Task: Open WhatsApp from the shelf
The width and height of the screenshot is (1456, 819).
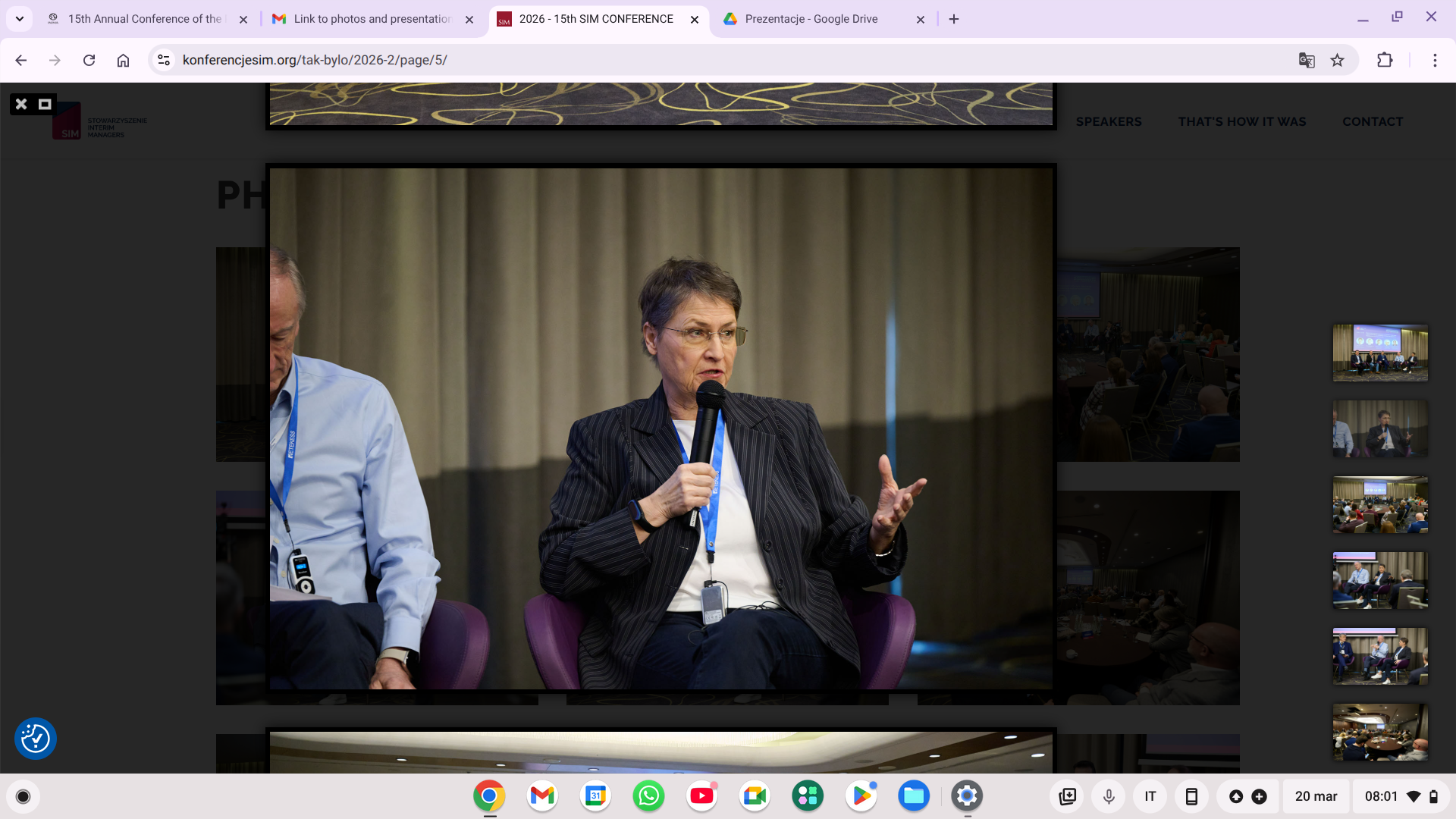Action: coord(648,796)
